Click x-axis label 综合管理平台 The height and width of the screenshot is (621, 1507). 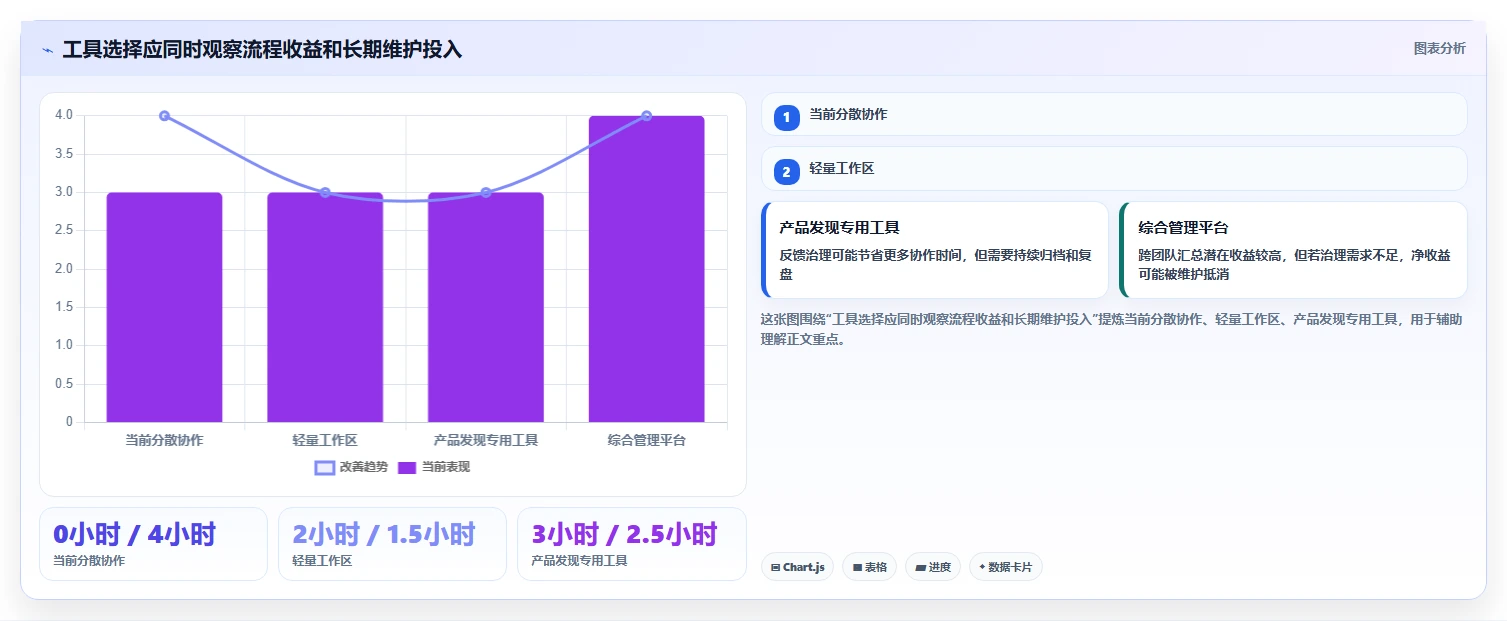[647, 440]
